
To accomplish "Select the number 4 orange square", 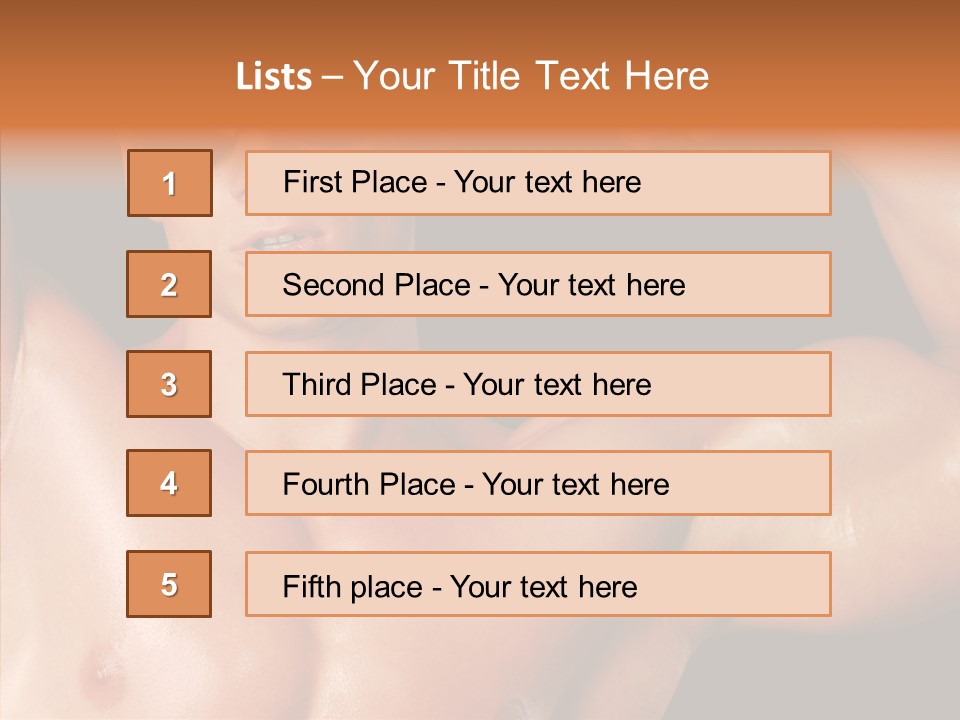I will coord(169,483).
